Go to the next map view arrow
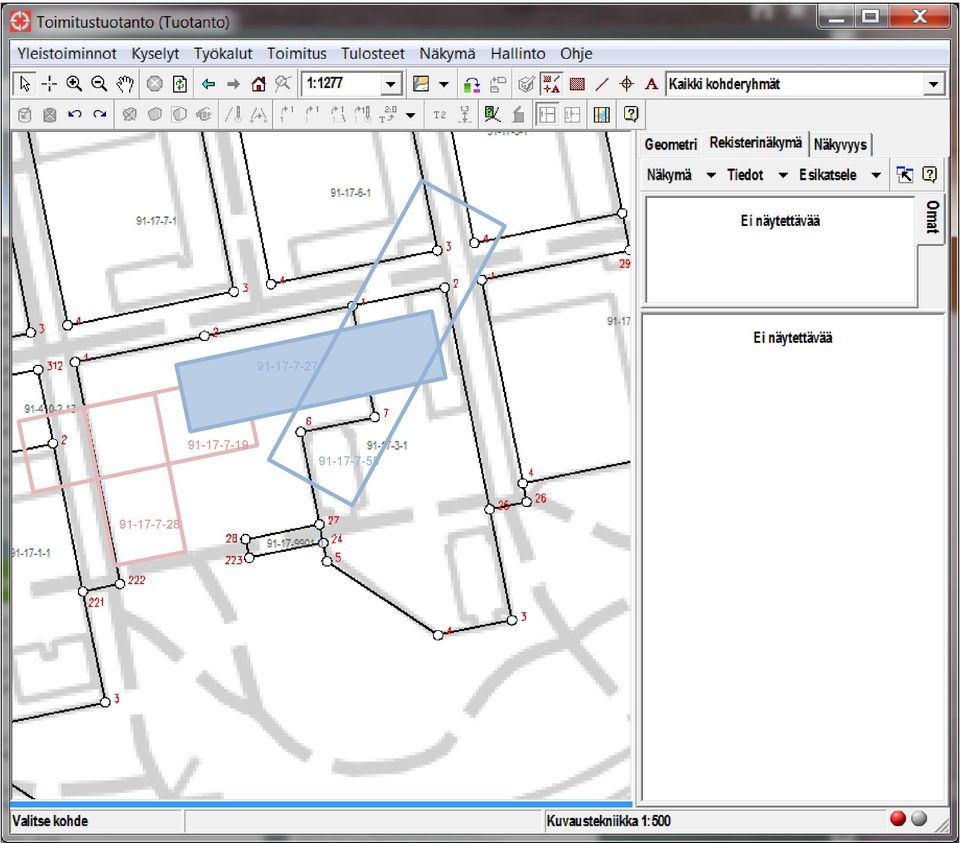Viewport: 960px width, 843px height. (233, 83)
